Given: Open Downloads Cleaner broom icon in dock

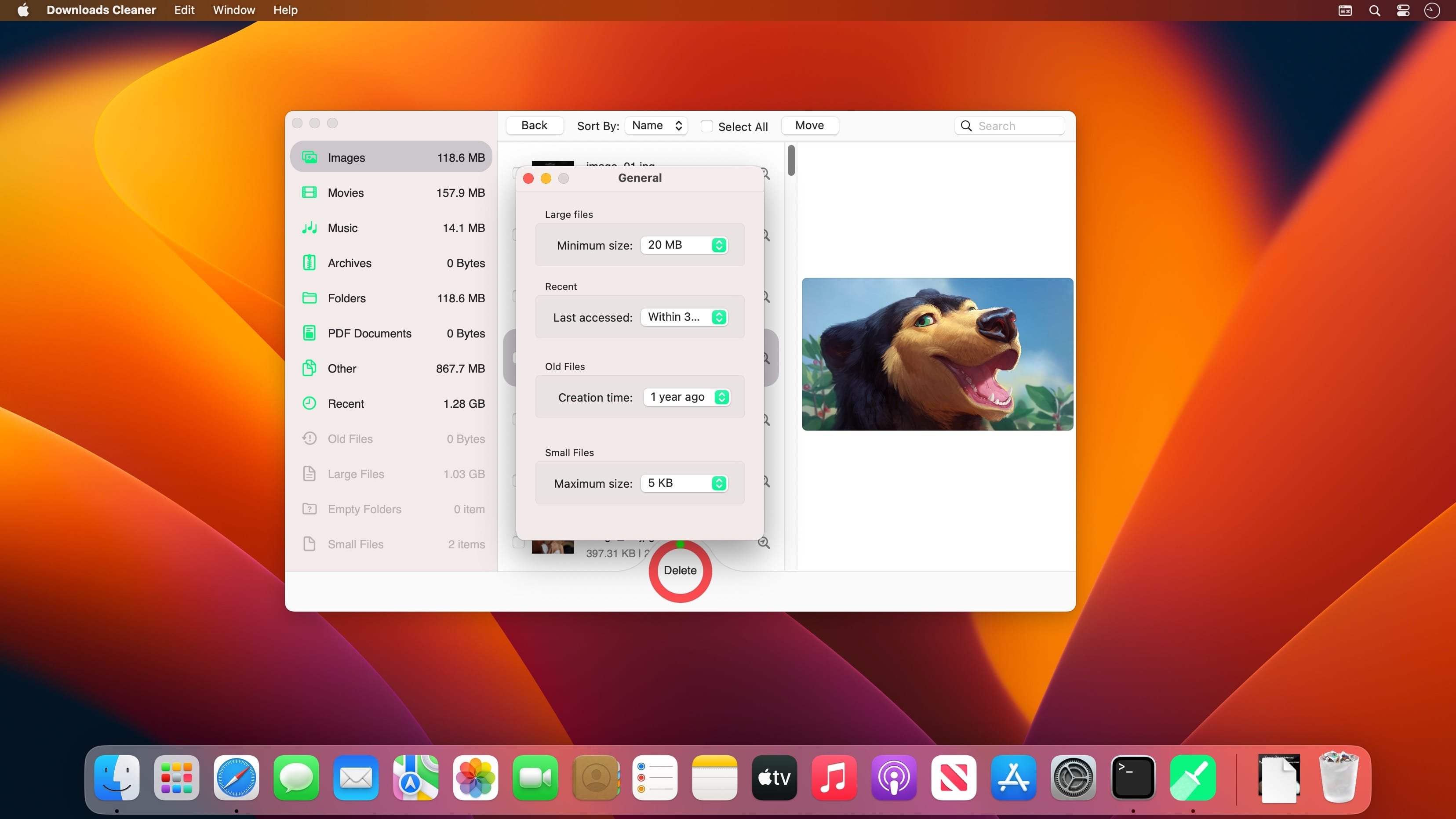Looking at the screenshot, I should (1193, 778).
